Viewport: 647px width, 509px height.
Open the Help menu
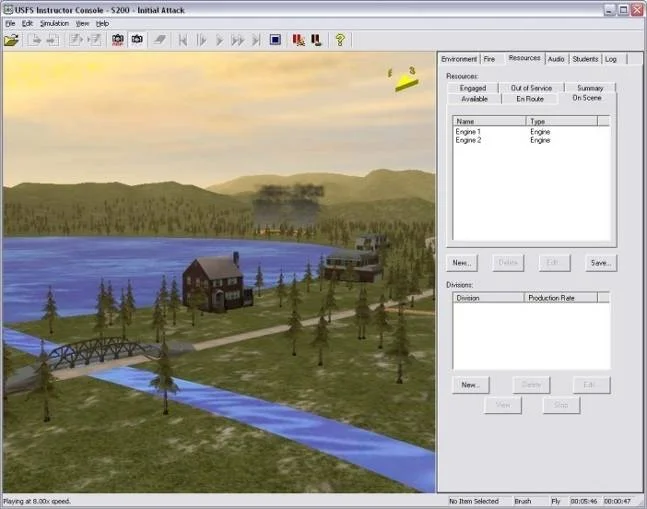tap(102, 24)
